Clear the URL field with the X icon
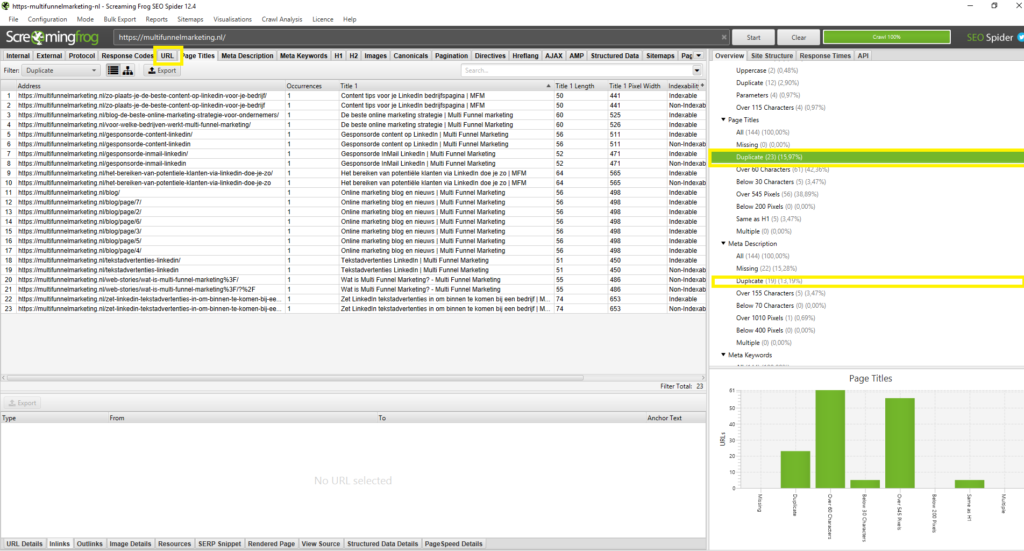 724,37
